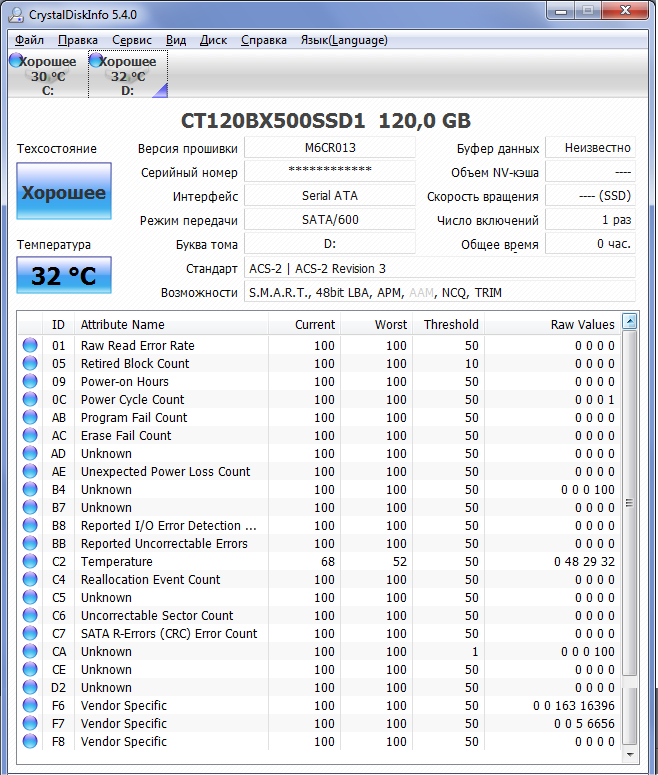
Task: Click status orb for Reported I/O Error Detection
Action: 30,525
